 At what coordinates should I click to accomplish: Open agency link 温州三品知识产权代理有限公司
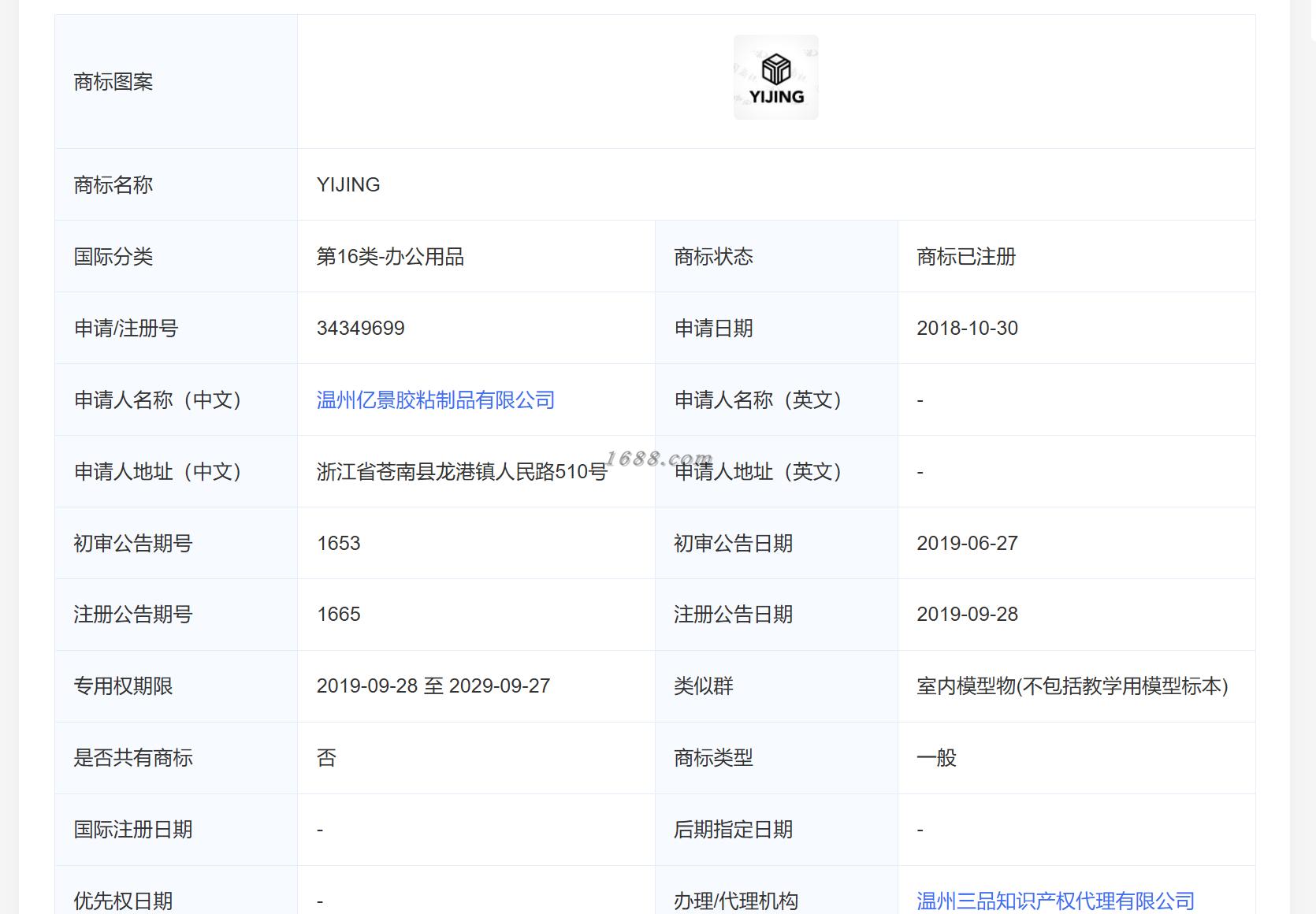coord(1055,901)
